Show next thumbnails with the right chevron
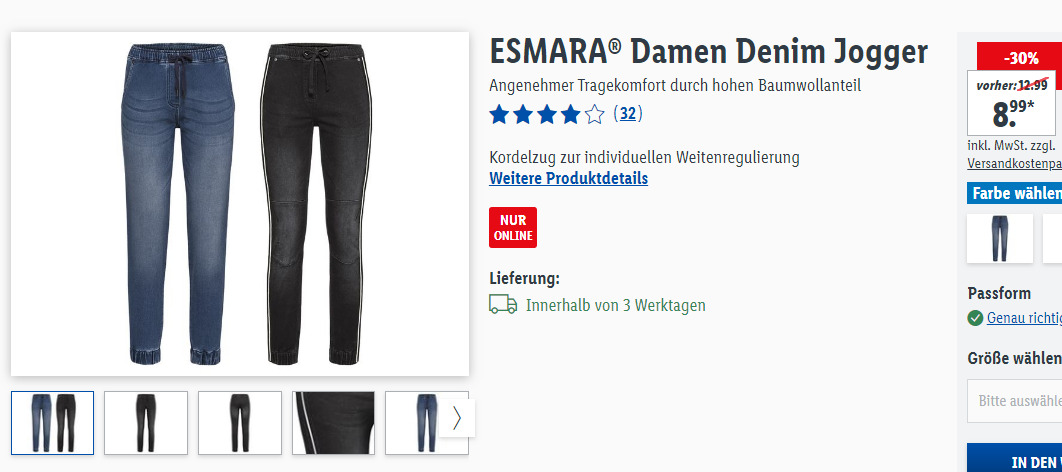The width and height of the screenshot is (1062, 472). (x=456, y=418)
